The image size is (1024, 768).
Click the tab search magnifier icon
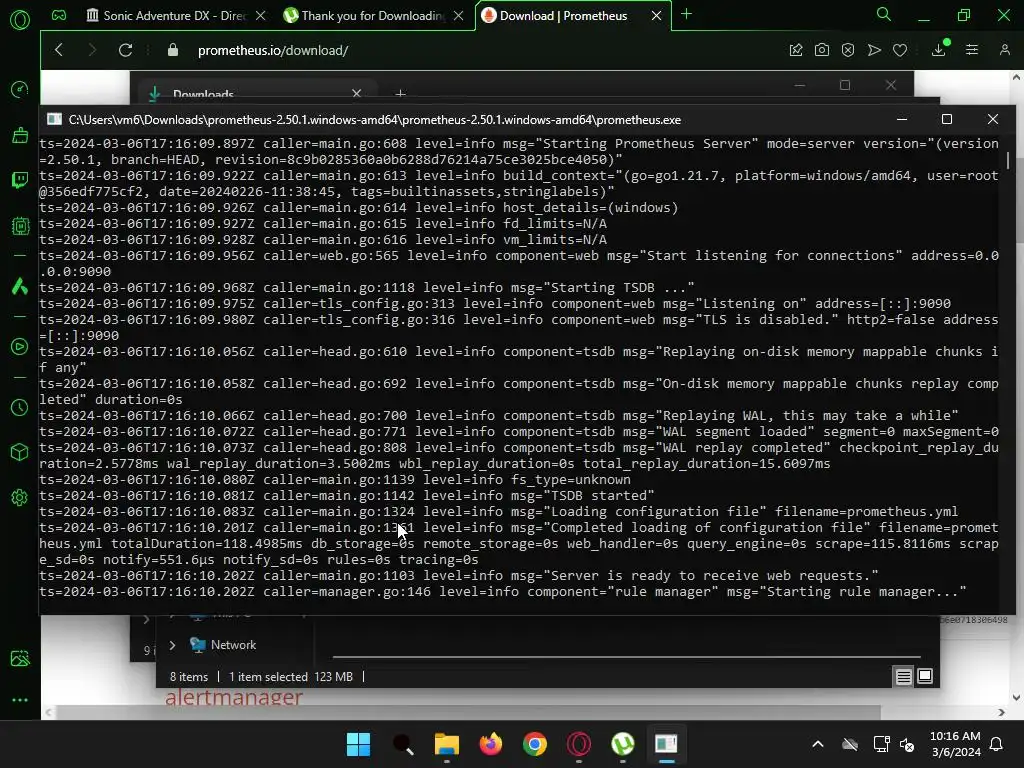[884, 14]
